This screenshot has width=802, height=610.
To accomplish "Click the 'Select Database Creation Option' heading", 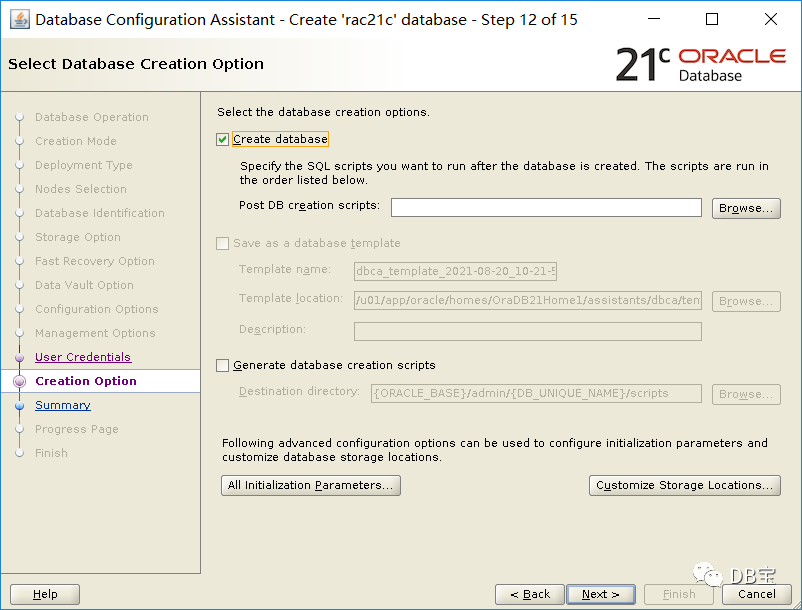I will point(136,64).
